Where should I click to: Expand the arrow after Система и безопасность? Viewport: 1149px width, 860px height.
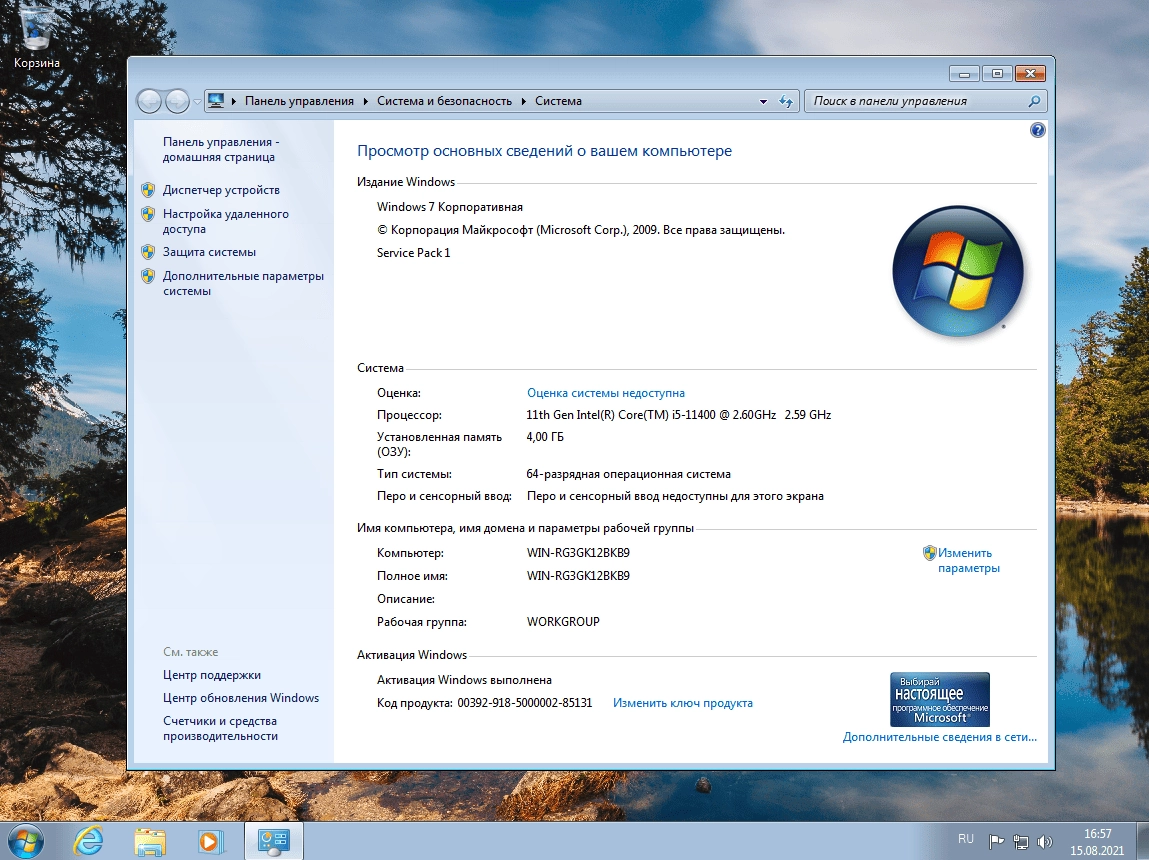[523, 101]
